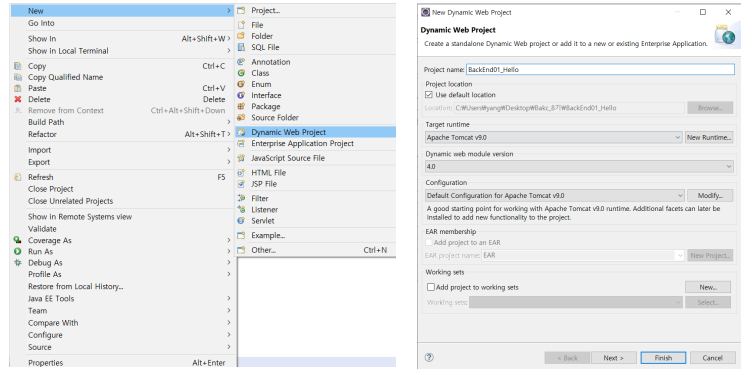The height and width of the screenshot is (375, 752).
Task: Click the green Class icon
Action: [x=242, y=73]
